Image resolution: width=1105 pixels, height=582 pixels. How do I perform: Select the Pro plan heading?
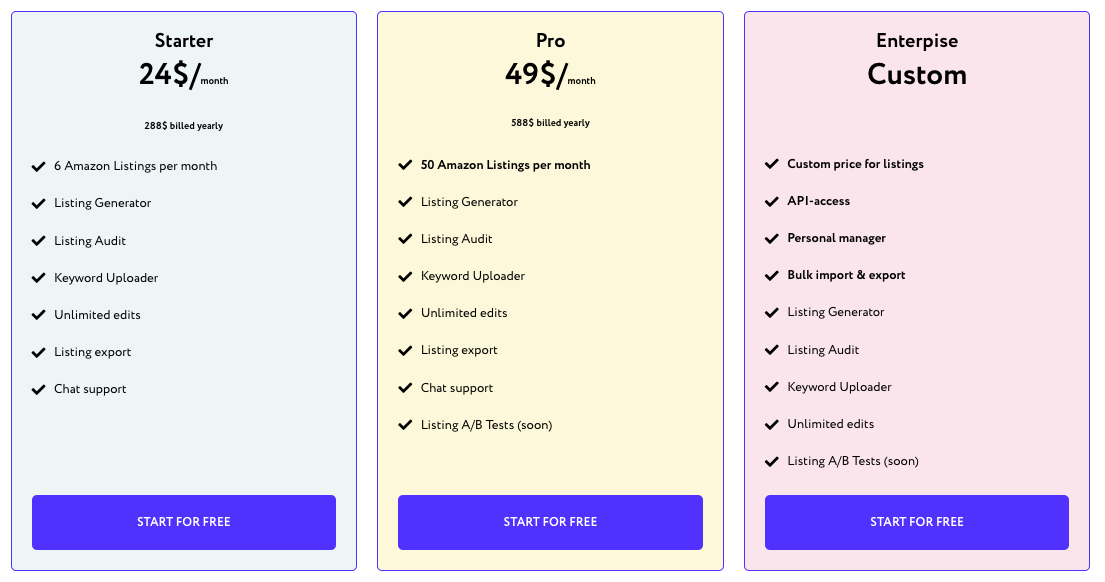550,41
